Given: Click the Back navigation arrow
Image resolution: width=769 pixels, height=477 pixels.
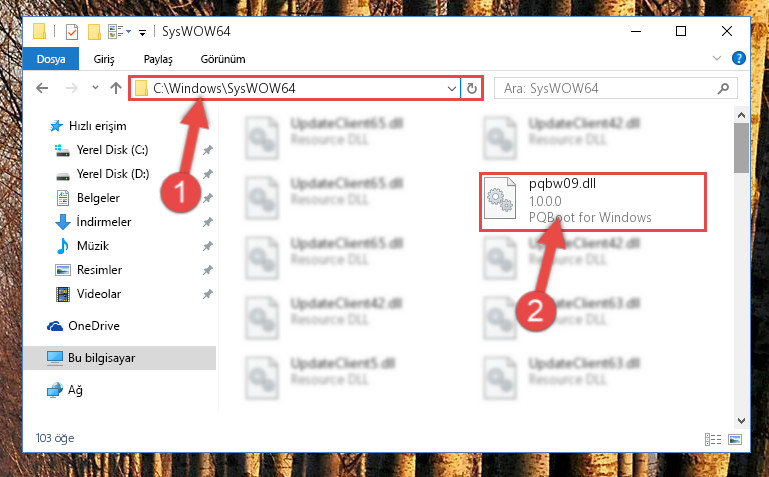Looking at the screenshot, I should (x=42, y=88).
